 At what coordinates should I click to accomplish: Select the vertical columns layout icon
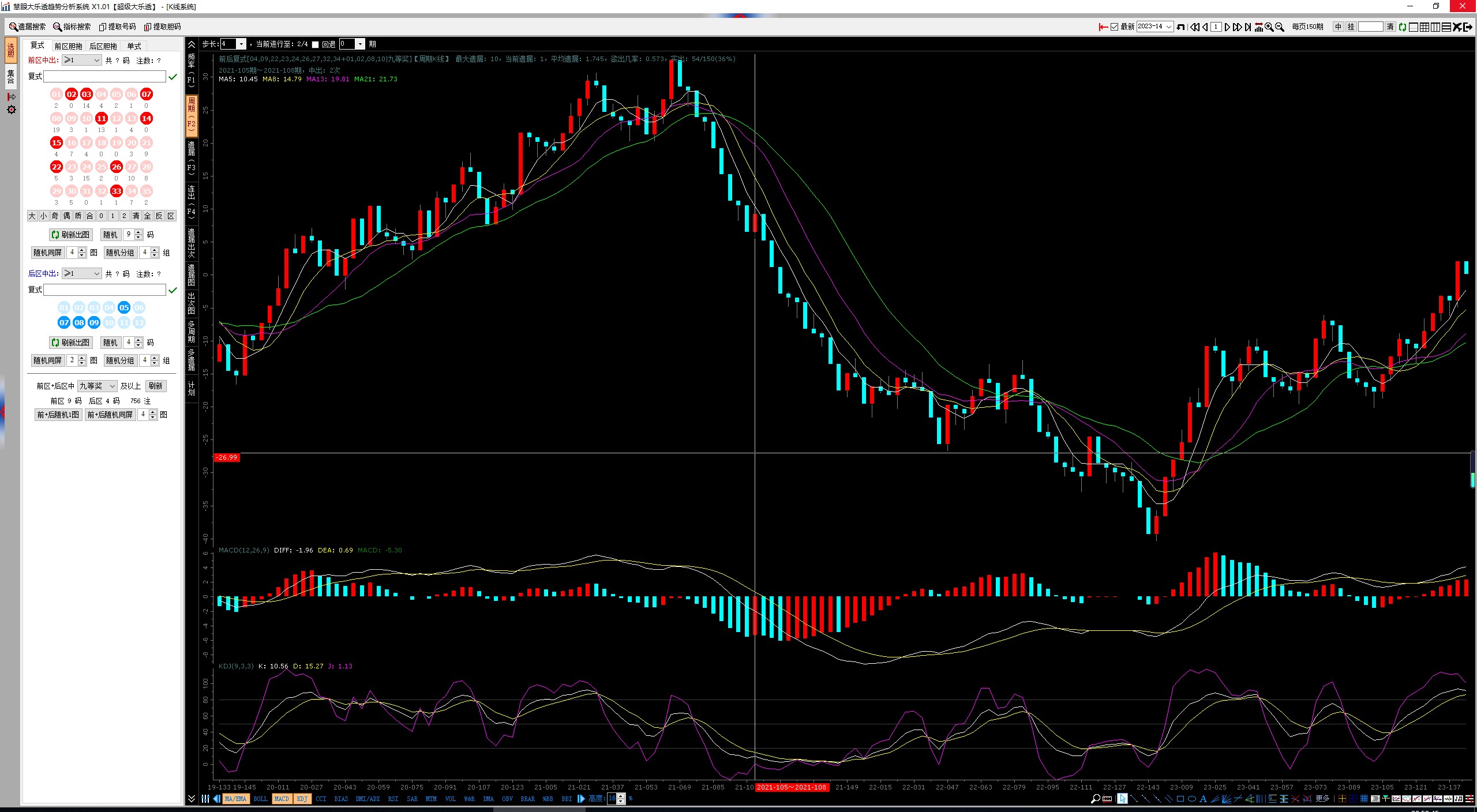(x=1435, y=27)
